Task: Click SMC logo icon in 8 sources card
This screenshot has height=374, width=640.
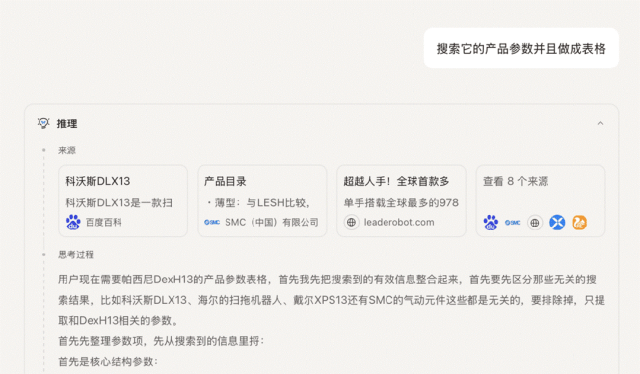Action: click(513, 223)
